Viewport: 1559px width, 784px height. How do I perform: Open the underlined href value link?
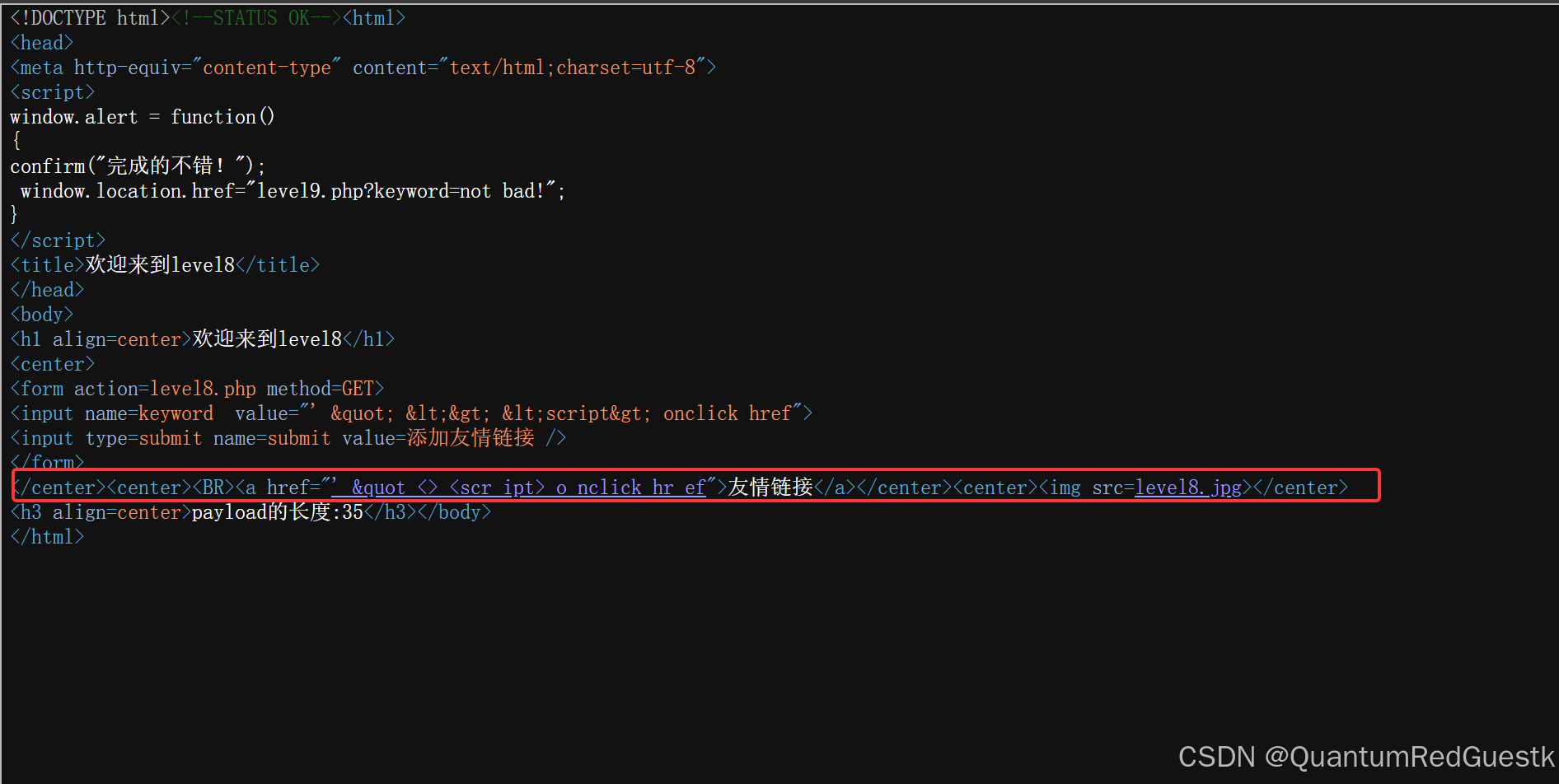pos(518,488)
